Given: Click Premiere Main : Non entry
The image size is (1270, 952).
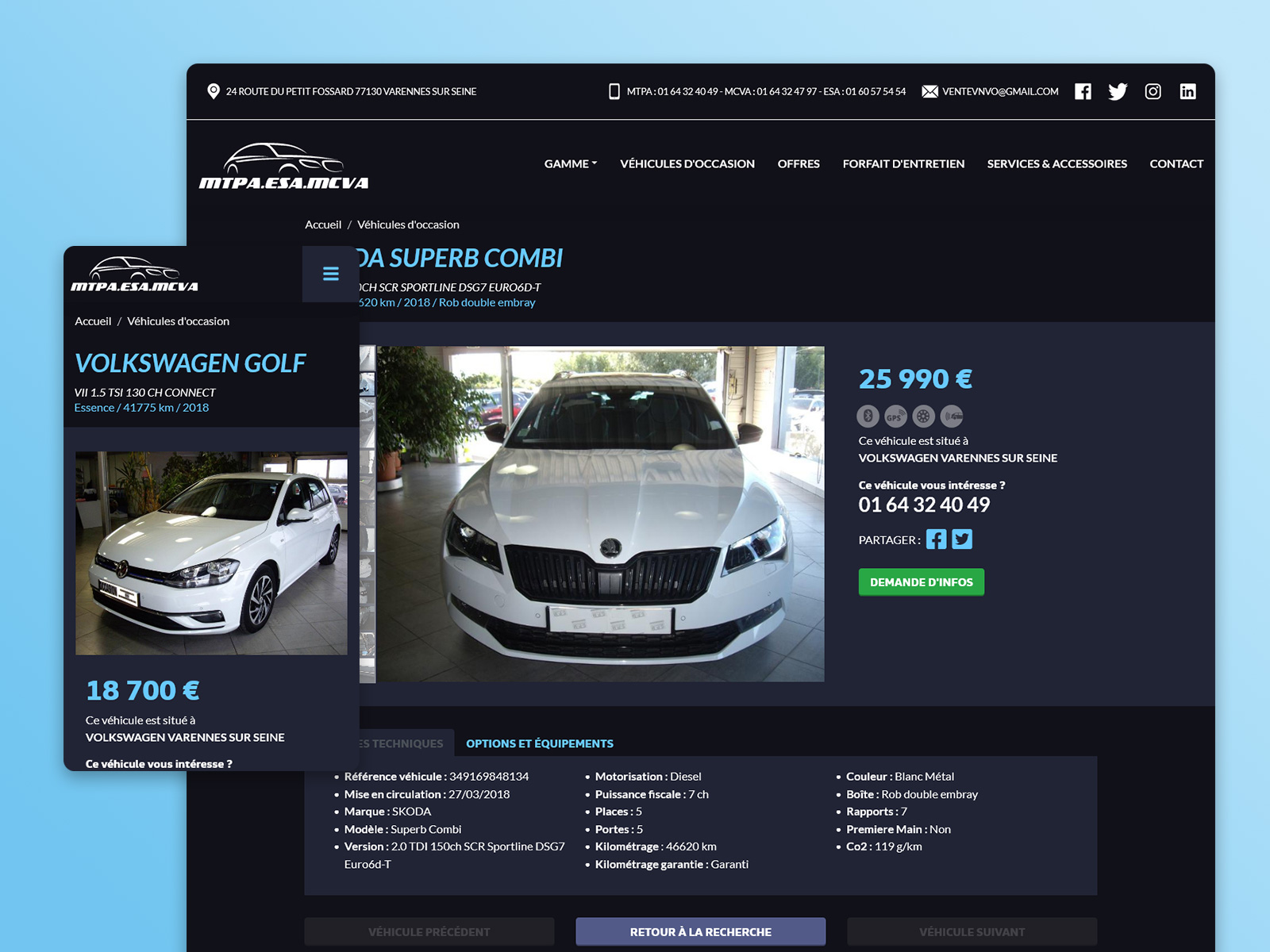Looking at the screenshot, I should pyautogui.click(x=899, y=829).
